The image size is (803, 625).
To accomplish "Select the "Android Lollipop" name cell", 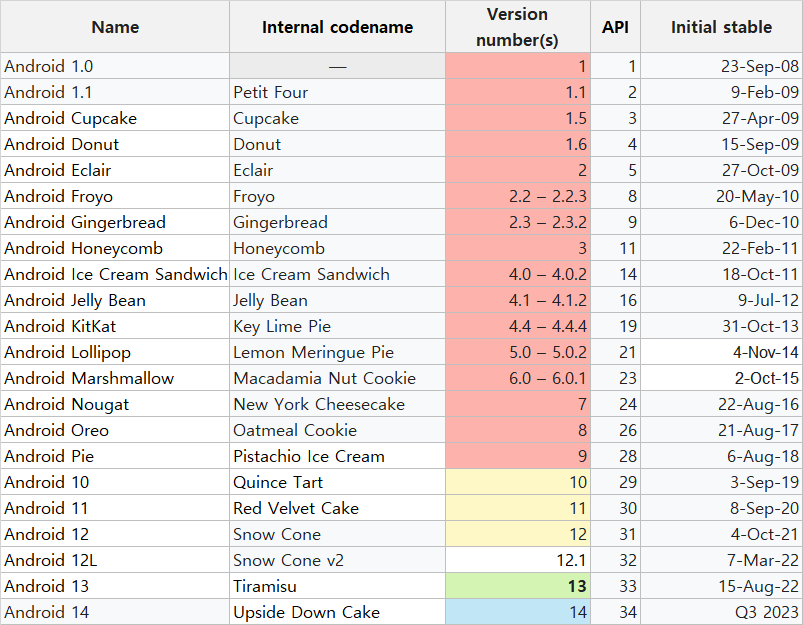I will [x=115, y=352].
